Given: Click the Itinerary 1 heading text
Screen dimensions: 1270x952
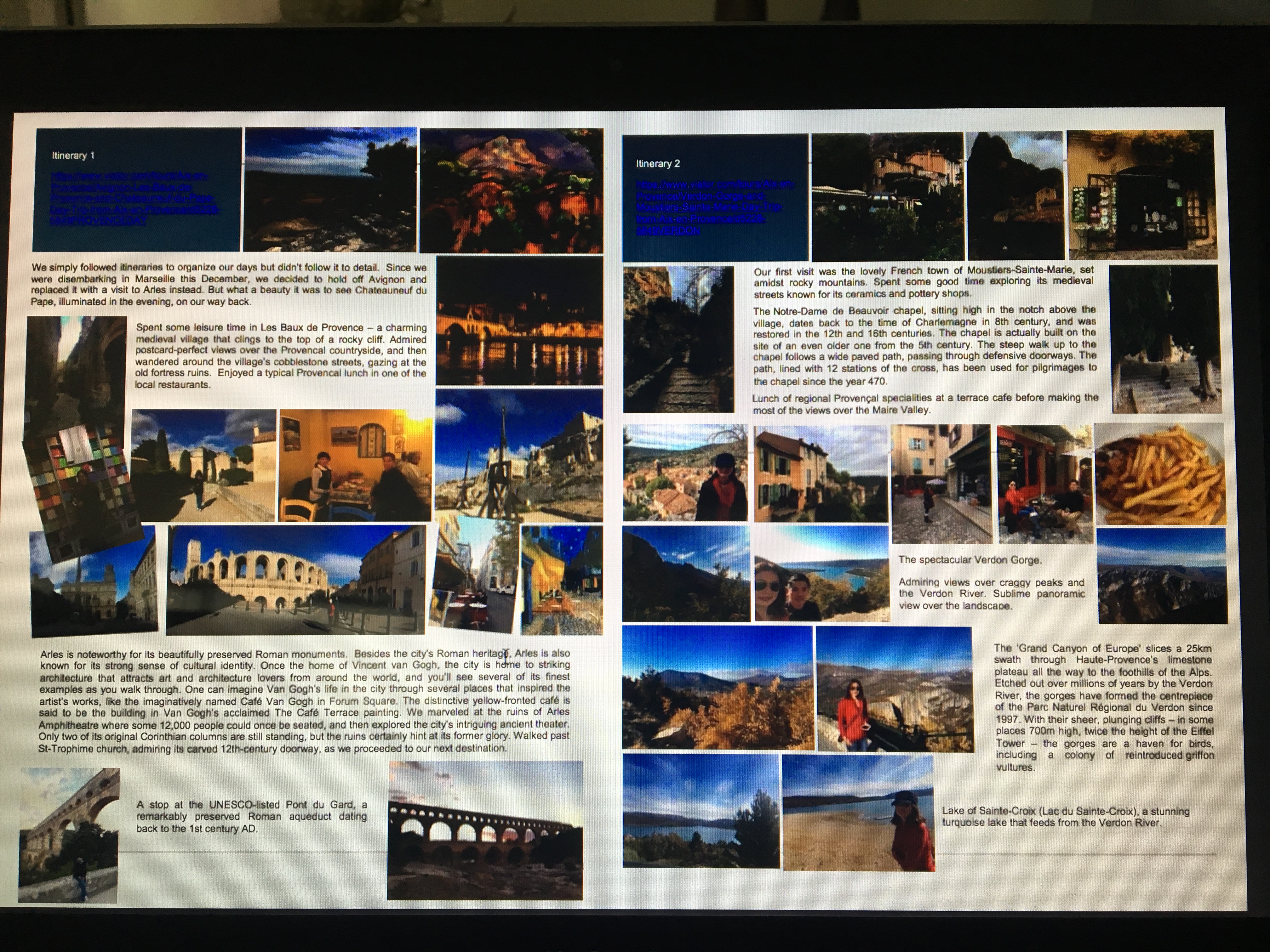Looking at the screenshot, I should (x=73, y=156).
